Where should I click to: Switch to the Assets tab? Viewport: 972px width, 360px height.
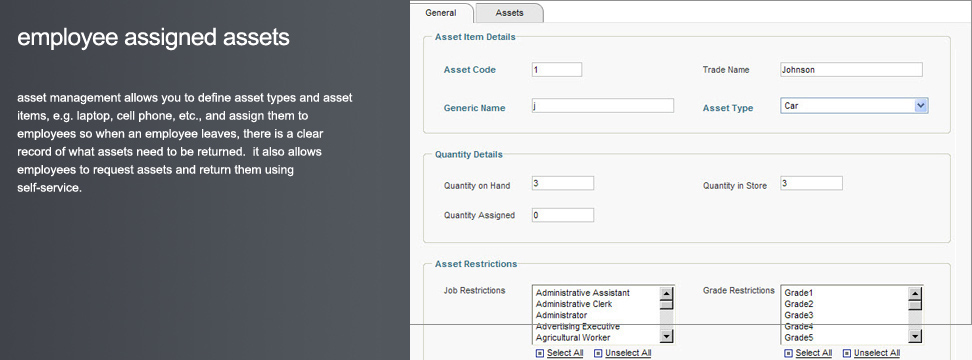pos(510,13)
